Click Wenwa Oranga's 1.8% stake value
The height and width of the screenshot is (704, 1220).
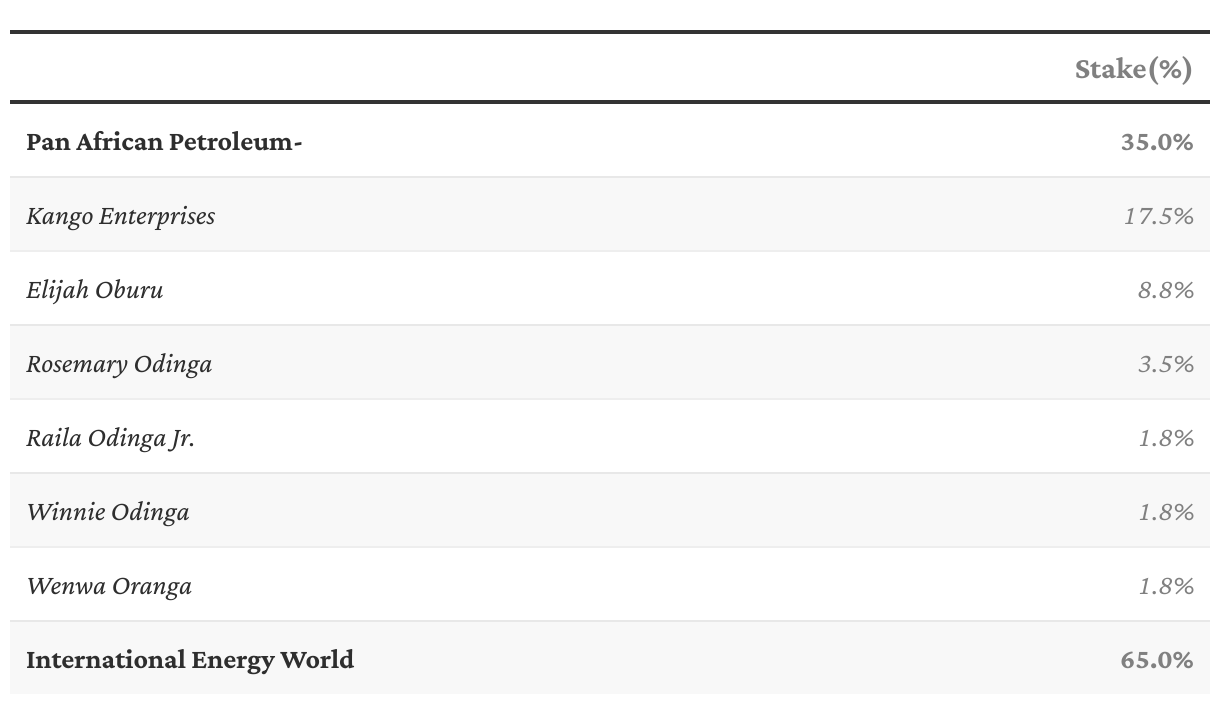click(x=1166, y=586)
